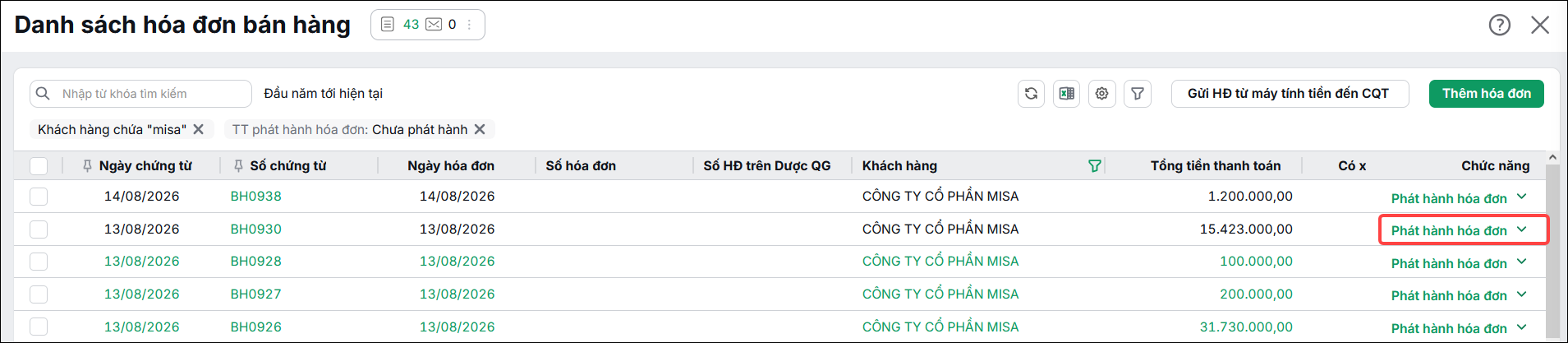Open the filter funnel icon in toolbar
Viewport: 1568px width, 343px height.
pyautogui.click(x=1138, y=94)
